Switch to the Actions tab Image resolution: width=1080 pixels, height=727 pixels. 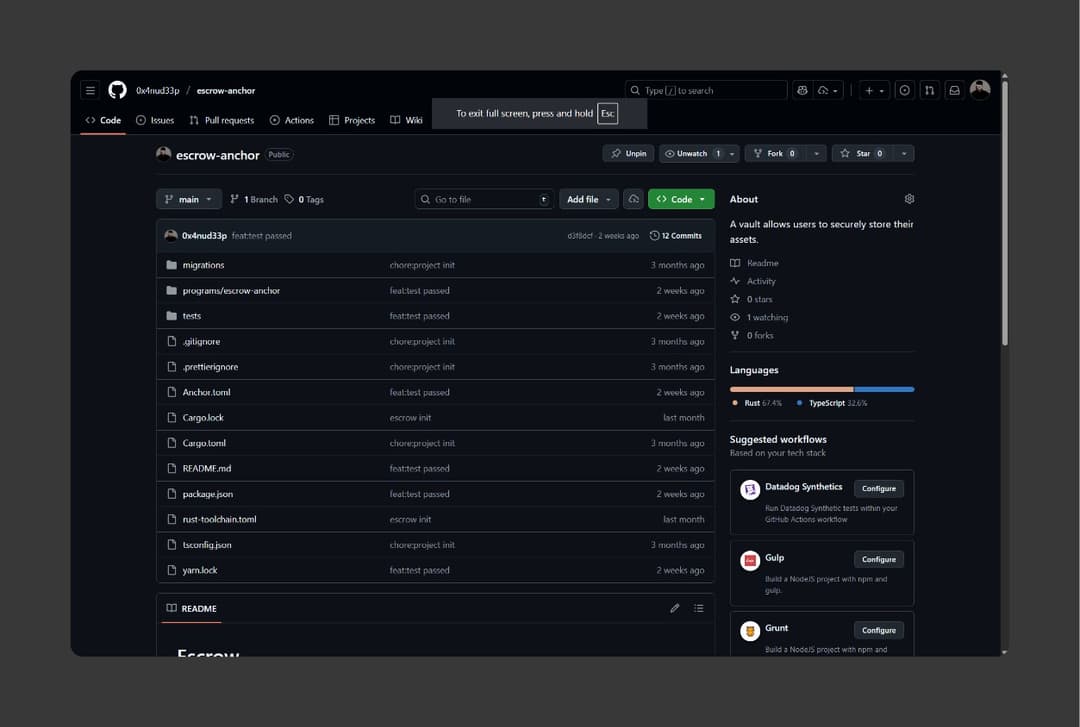(x=292, y=120)
